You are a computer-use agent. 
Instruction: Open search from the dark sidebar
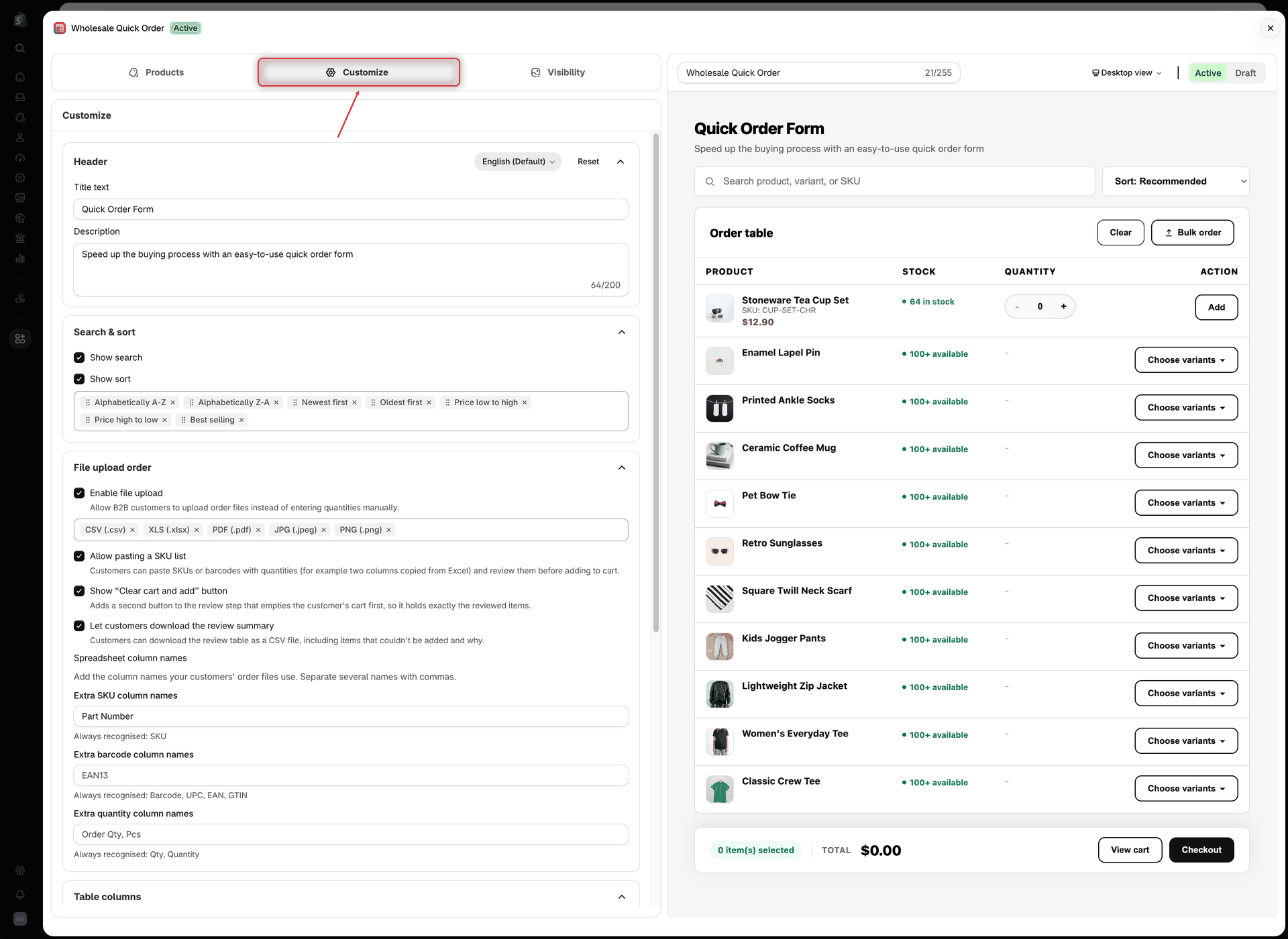(20, 48)
